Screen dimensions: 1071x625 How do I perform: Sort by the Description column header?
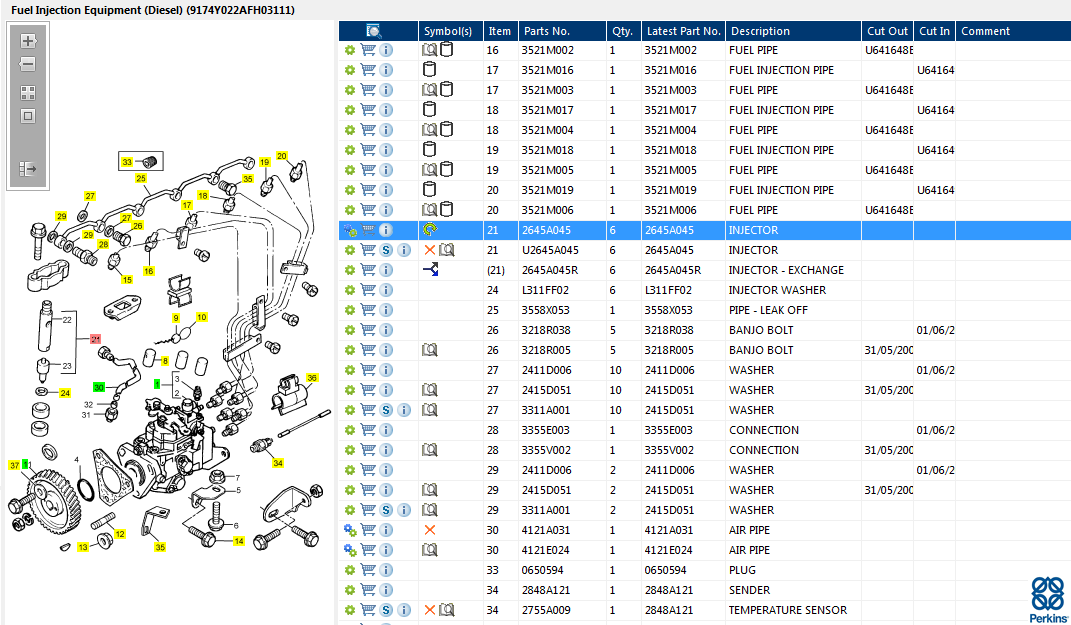click(x=793, y=31)
